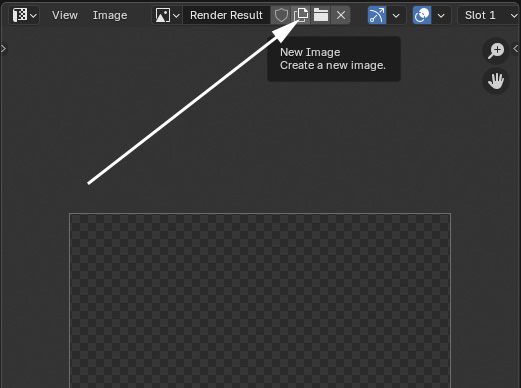This screenshot has height=388, width=521.
Task: Open the Slot 1 dropdown
Action: pos(489,15)
